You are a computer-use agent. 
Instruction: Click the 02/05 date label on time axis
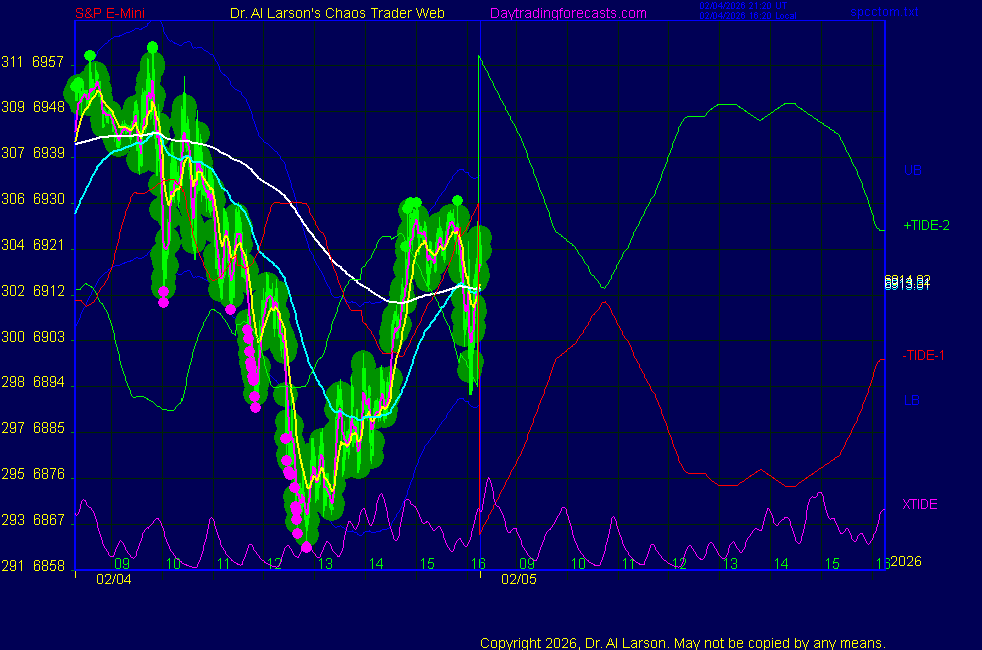point(519,579)
